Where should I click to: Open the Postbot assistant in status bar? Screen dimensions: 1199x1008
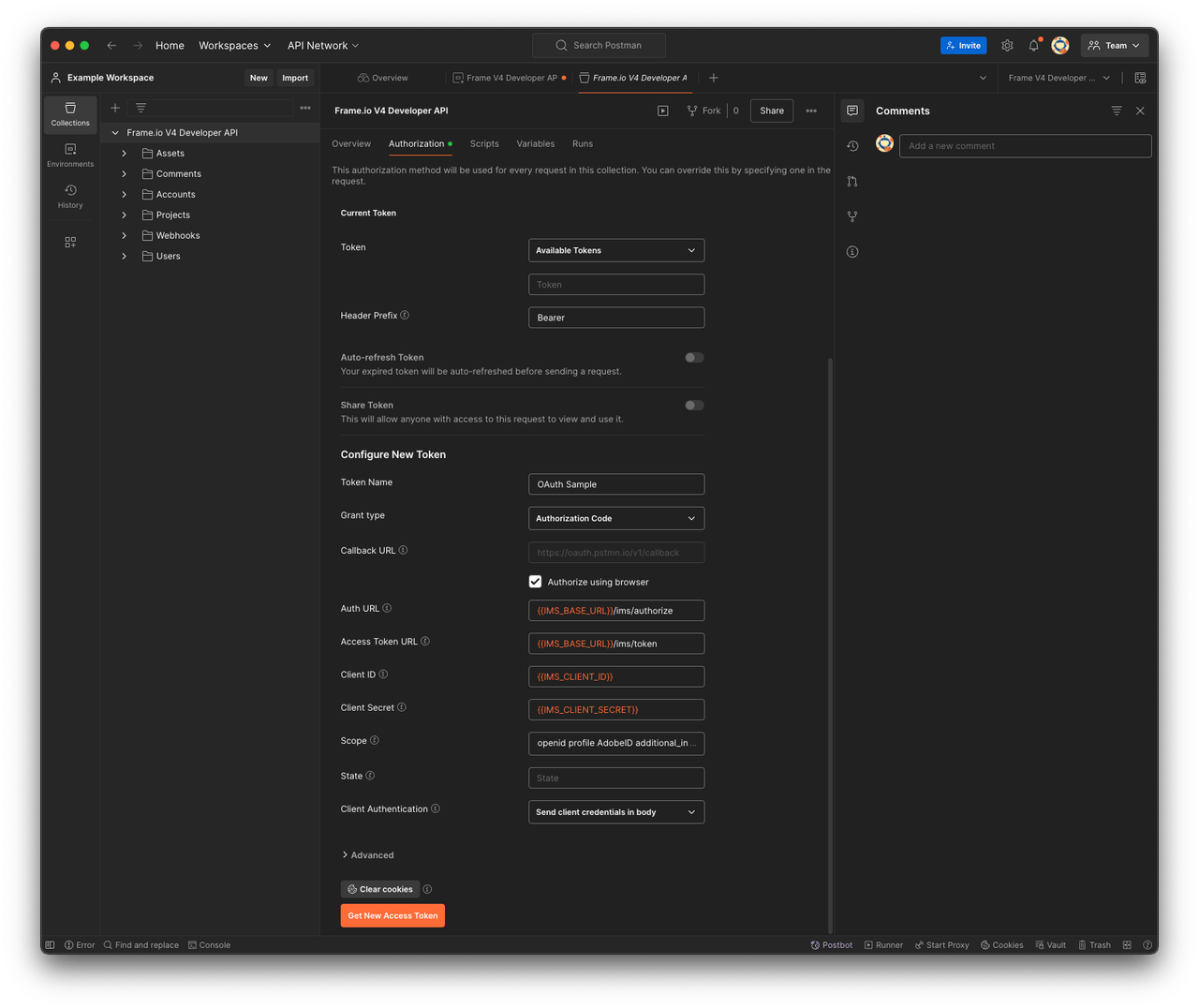coord(832,944)
